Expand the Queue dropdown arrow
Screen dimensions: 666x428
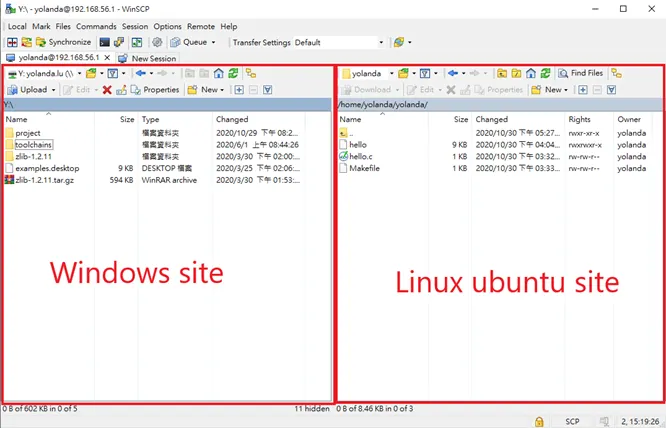[x=213, y=42]
